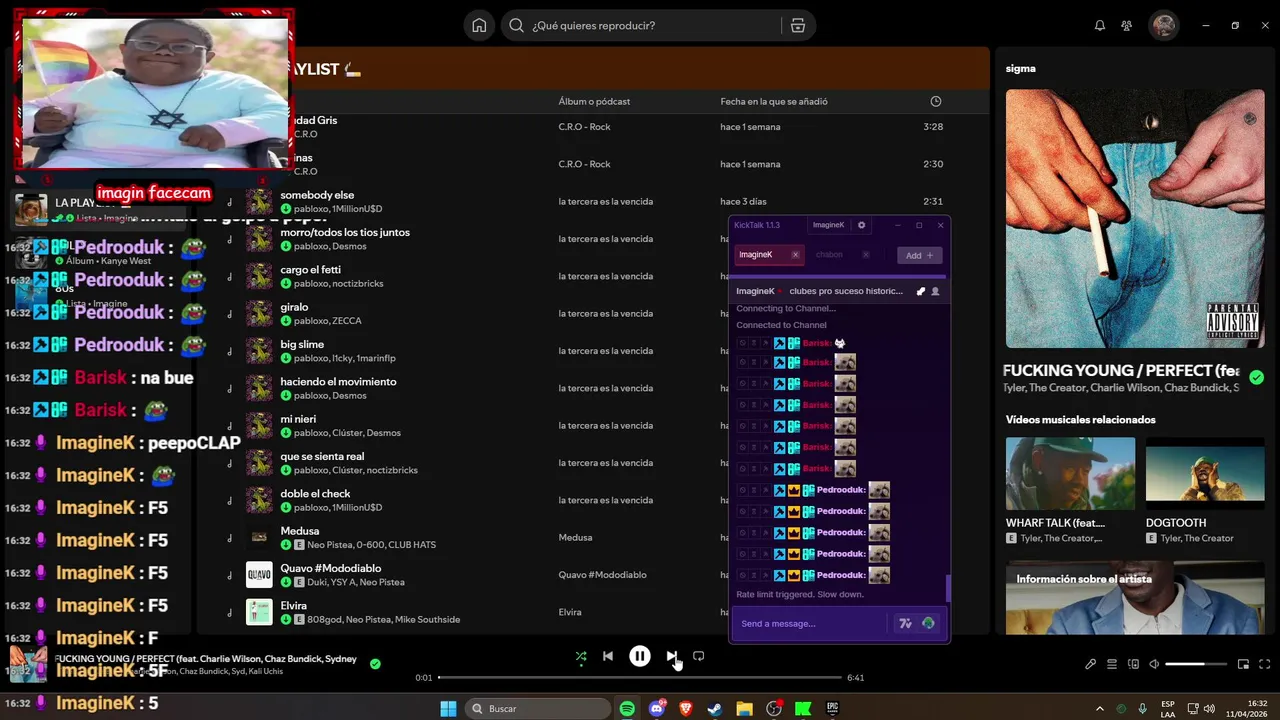Open the notifications bell in Spotify
Screen dimensions: 1280x720
coord(1100,25)
